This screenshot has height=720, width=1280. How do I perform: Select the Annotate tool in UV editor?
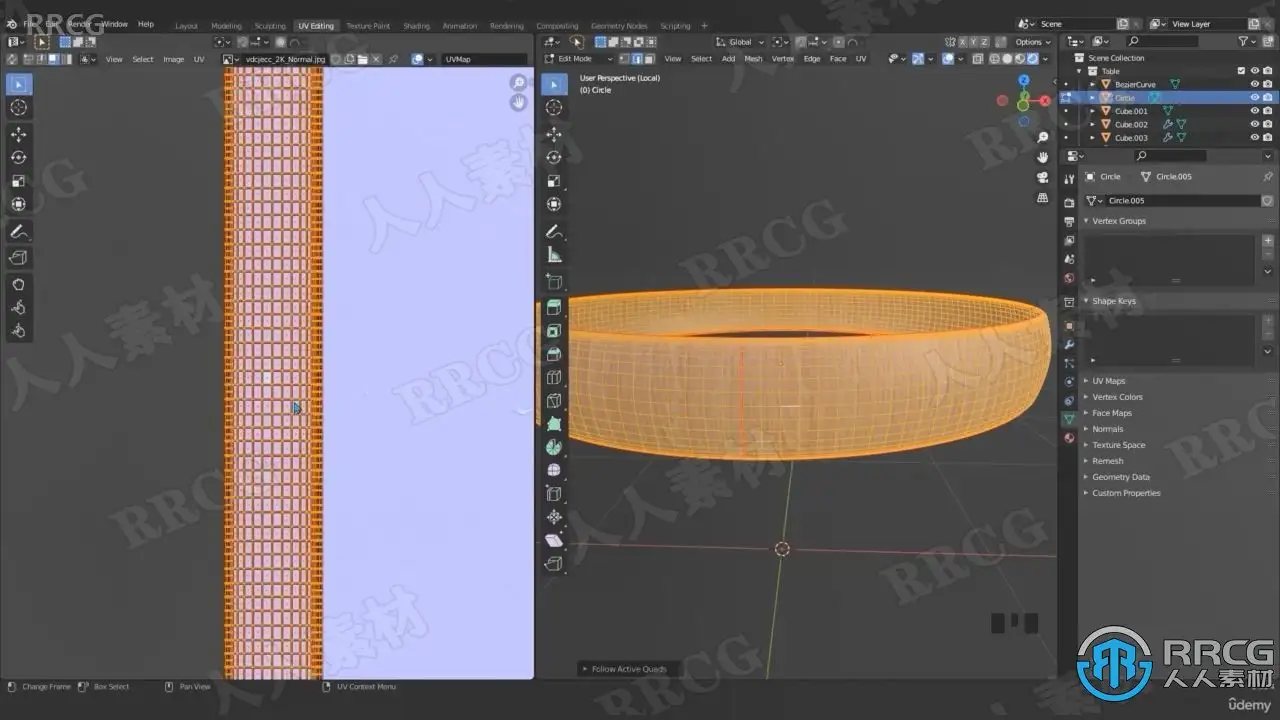tap(18, 231)
